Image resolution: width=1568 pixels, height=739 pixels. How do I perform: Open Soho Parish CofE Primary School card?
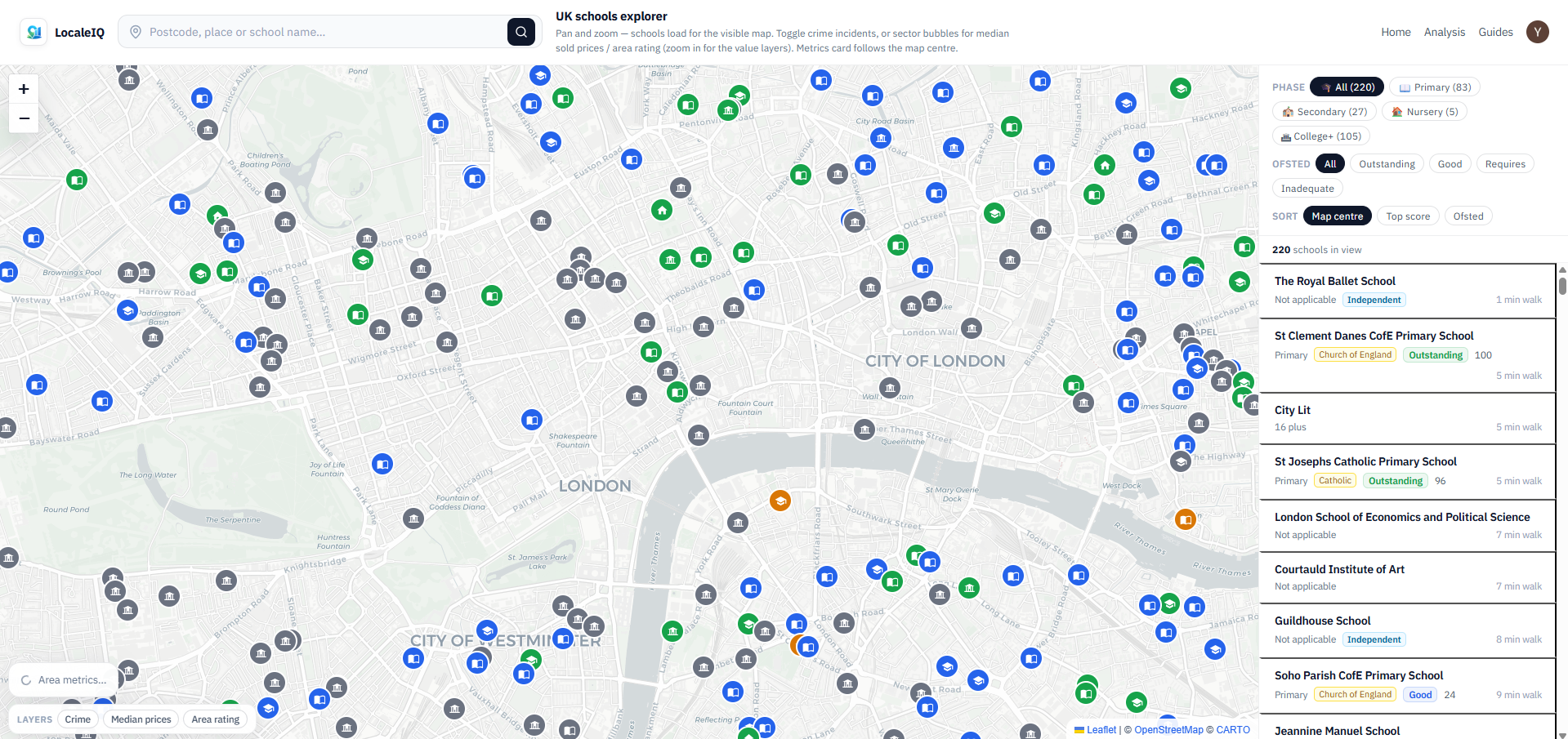(x=1408, y=686)
